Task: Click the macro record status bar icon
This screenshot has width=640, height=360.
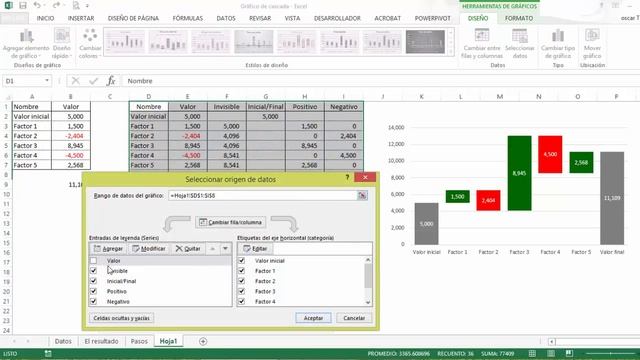Action: coord(48,353)
